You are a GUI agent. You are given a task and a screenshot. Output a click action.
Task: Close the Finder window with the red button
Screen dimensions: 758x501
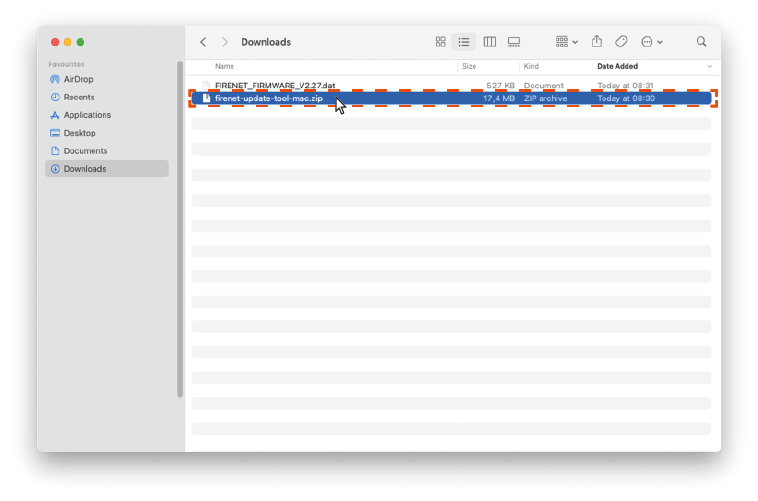click(x=55, y=42)
